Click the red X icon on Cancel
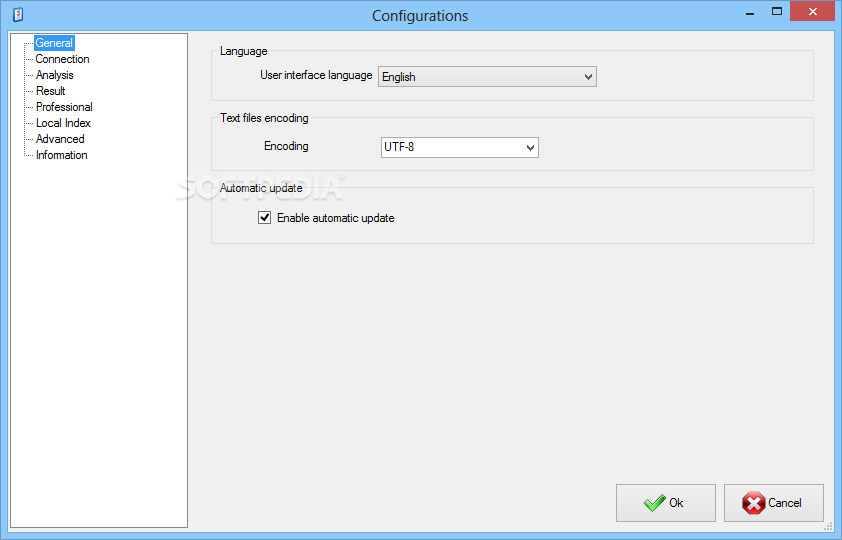The height and width of the screenshot is (540, 842). click(753, 503)
